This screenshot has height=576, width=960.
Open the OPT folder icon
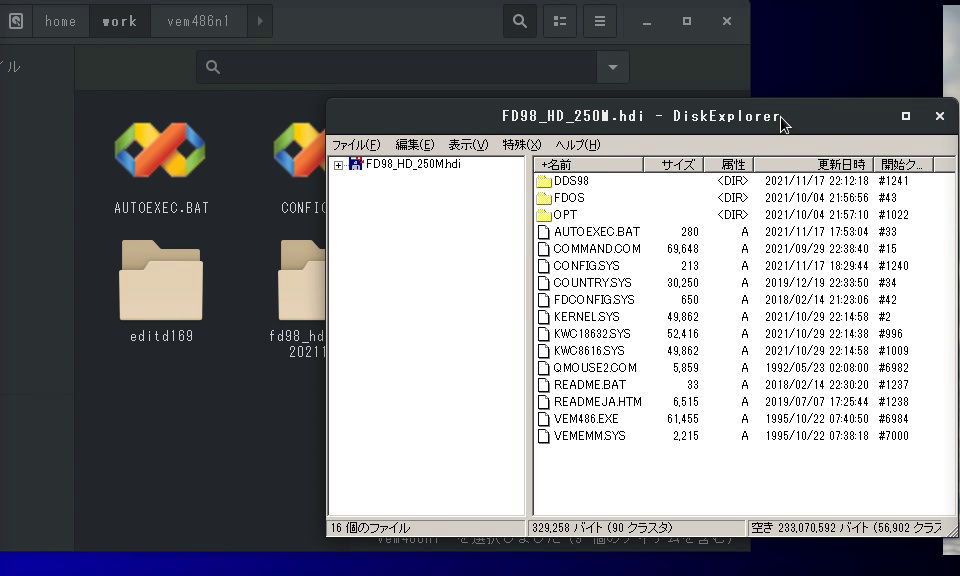[544, 215]
